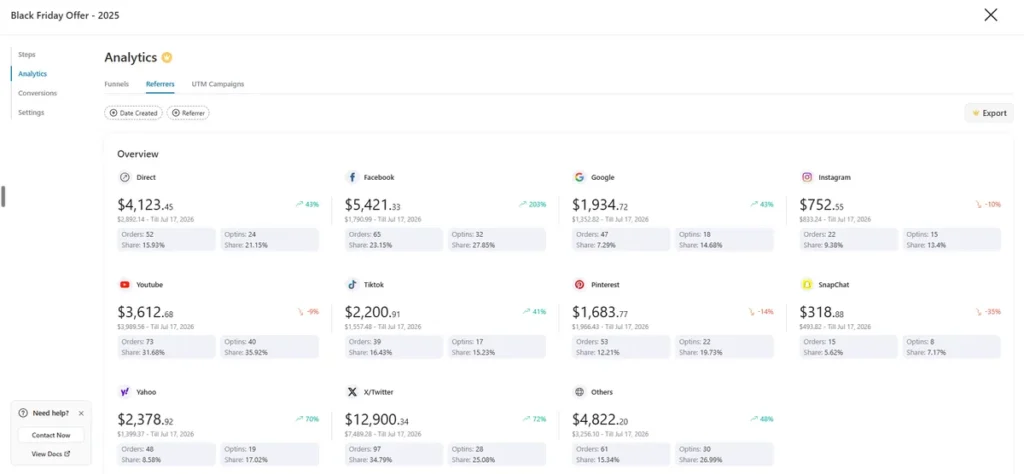Click the Facebook 203% trend arrow

tap(522, 204)
